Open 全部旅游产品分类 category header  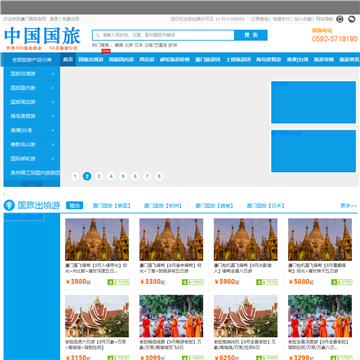(x=32, y=60)
